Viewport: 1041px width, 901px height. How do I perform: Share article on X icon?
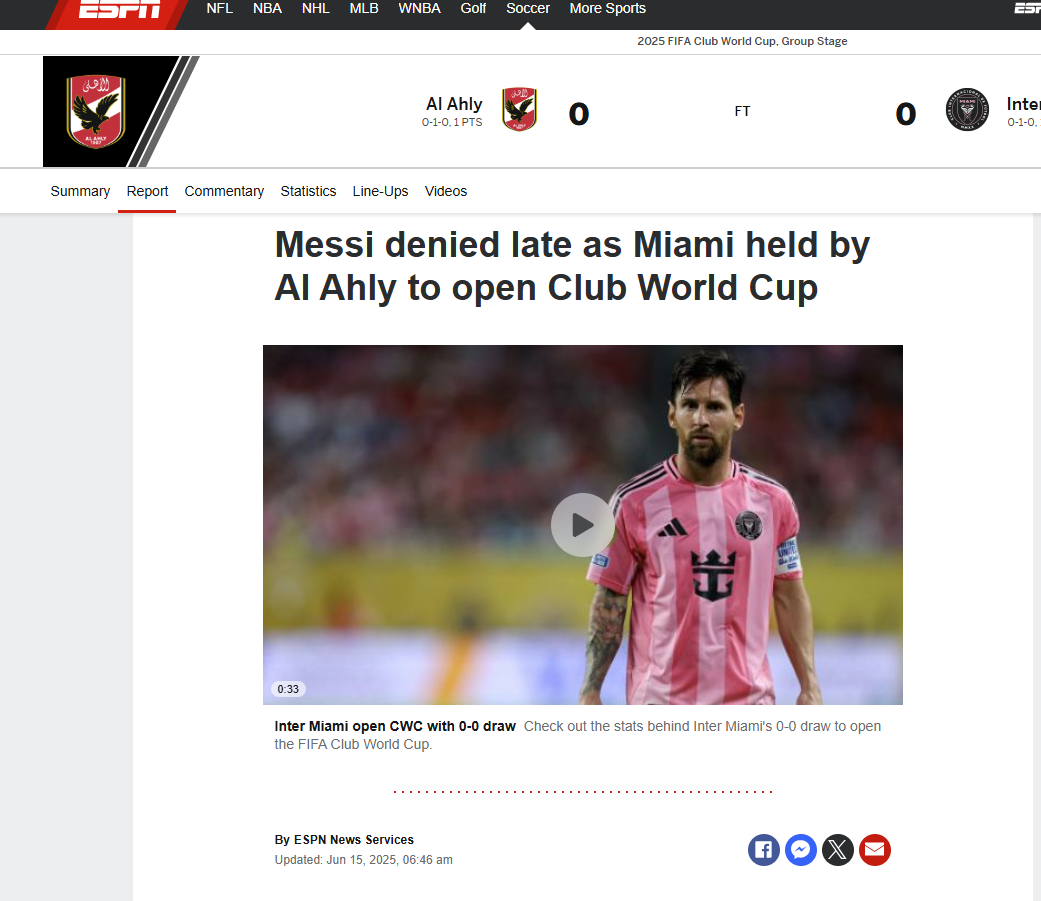coord(838,850)
